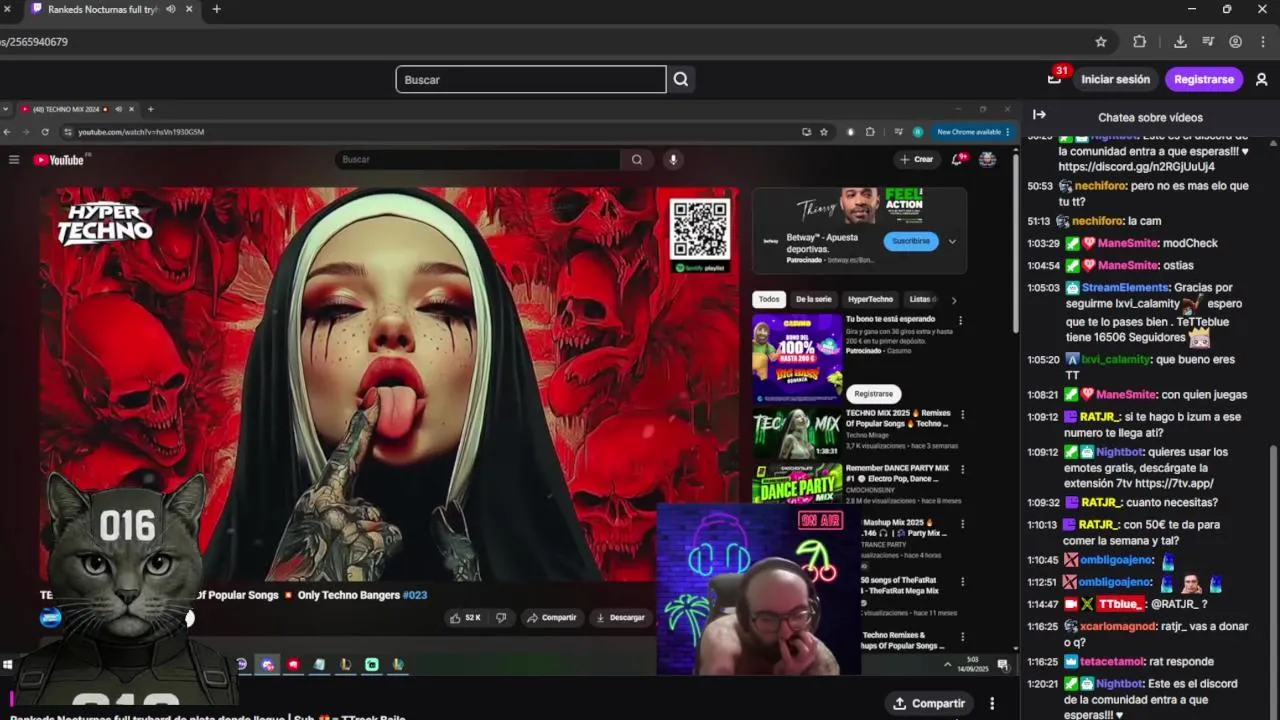Open more options for TECHNO MIX 2025

tap(963, 414)
